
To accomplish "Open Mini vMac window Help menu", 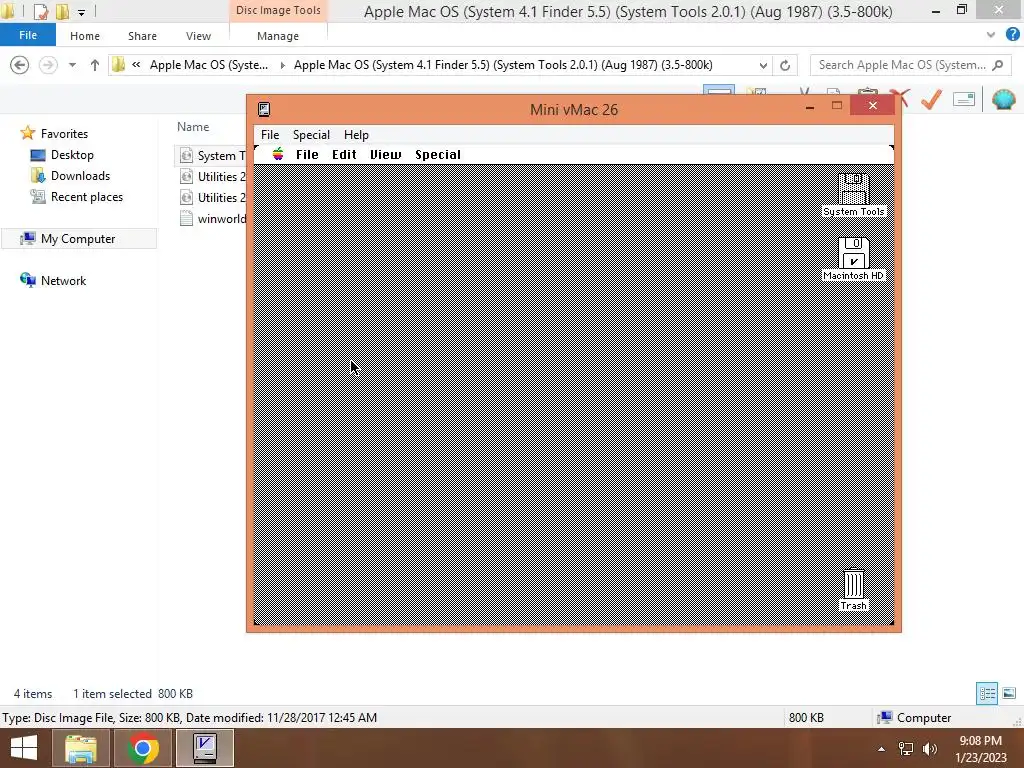I will click(356, 135).
